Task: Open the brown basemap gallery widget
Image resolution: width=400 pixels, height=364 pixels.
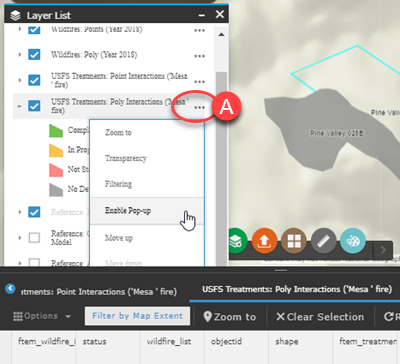Action: point(294,241)
